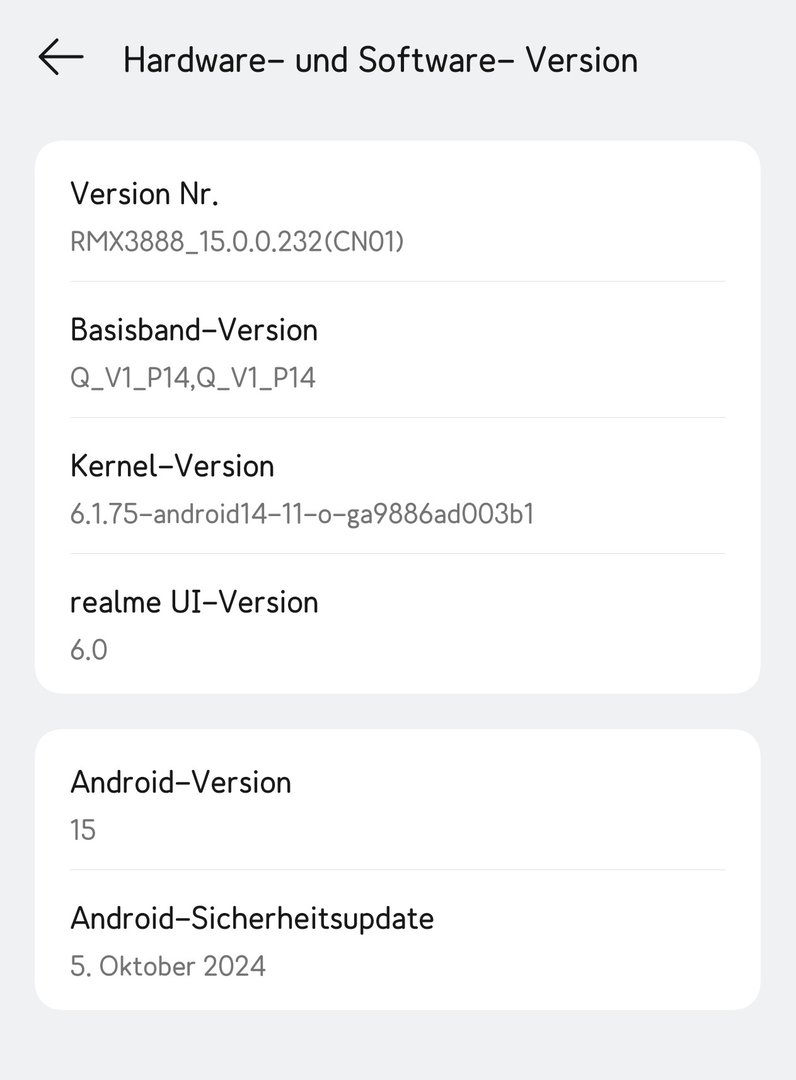This screenshot has height=1080, width=796.
Task: Tap the realme UI-Version label
Action: (194, 602)
